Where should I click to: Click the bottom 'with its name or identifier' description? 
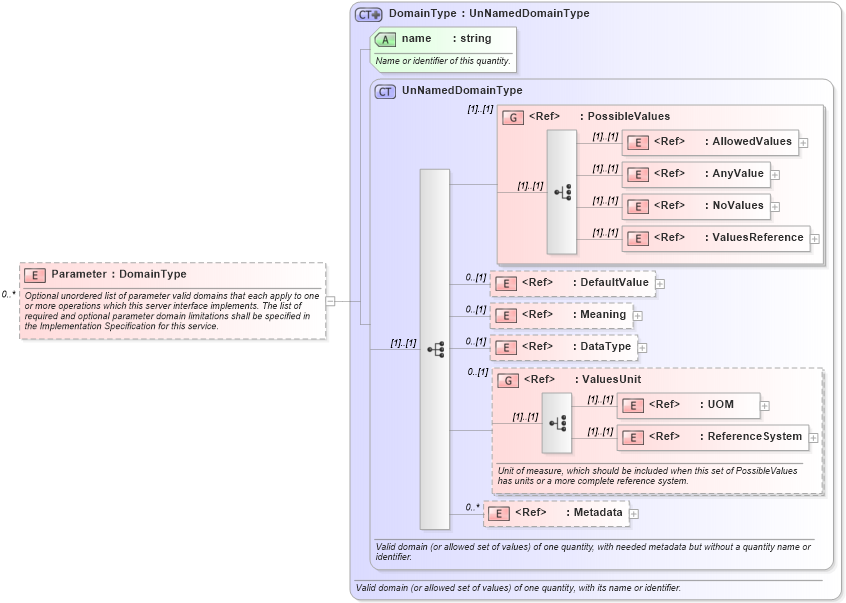click(518, 587)
